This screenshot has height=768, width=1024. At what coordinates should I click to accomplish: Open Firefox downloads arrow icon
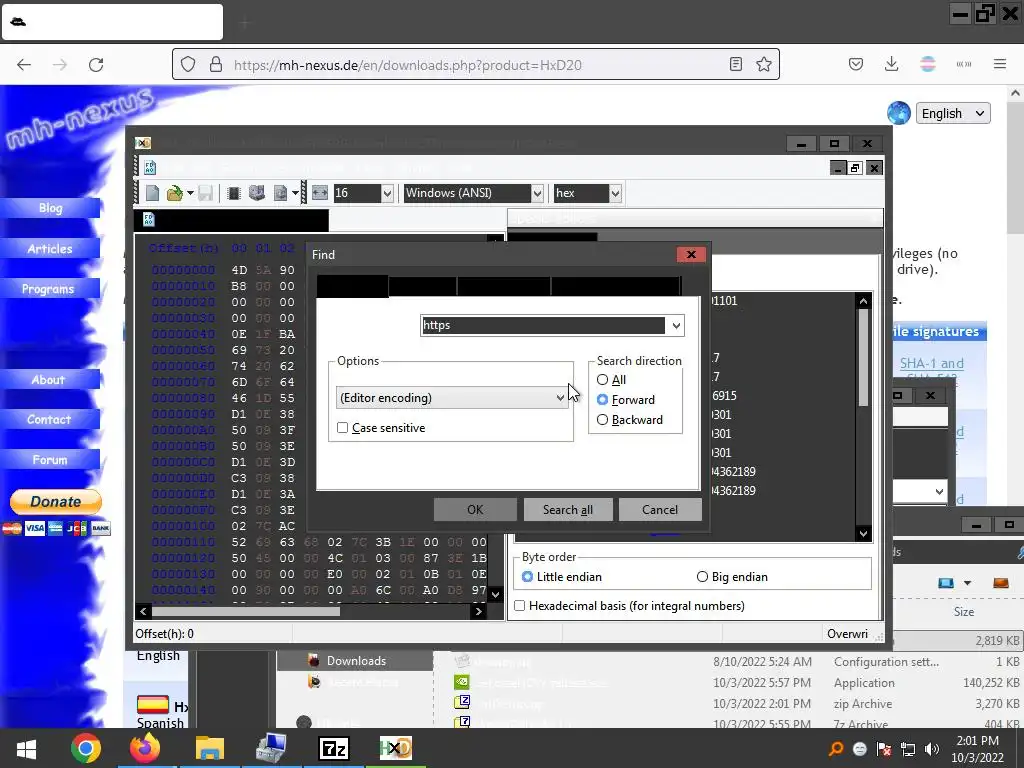click(x=891, y=64)
